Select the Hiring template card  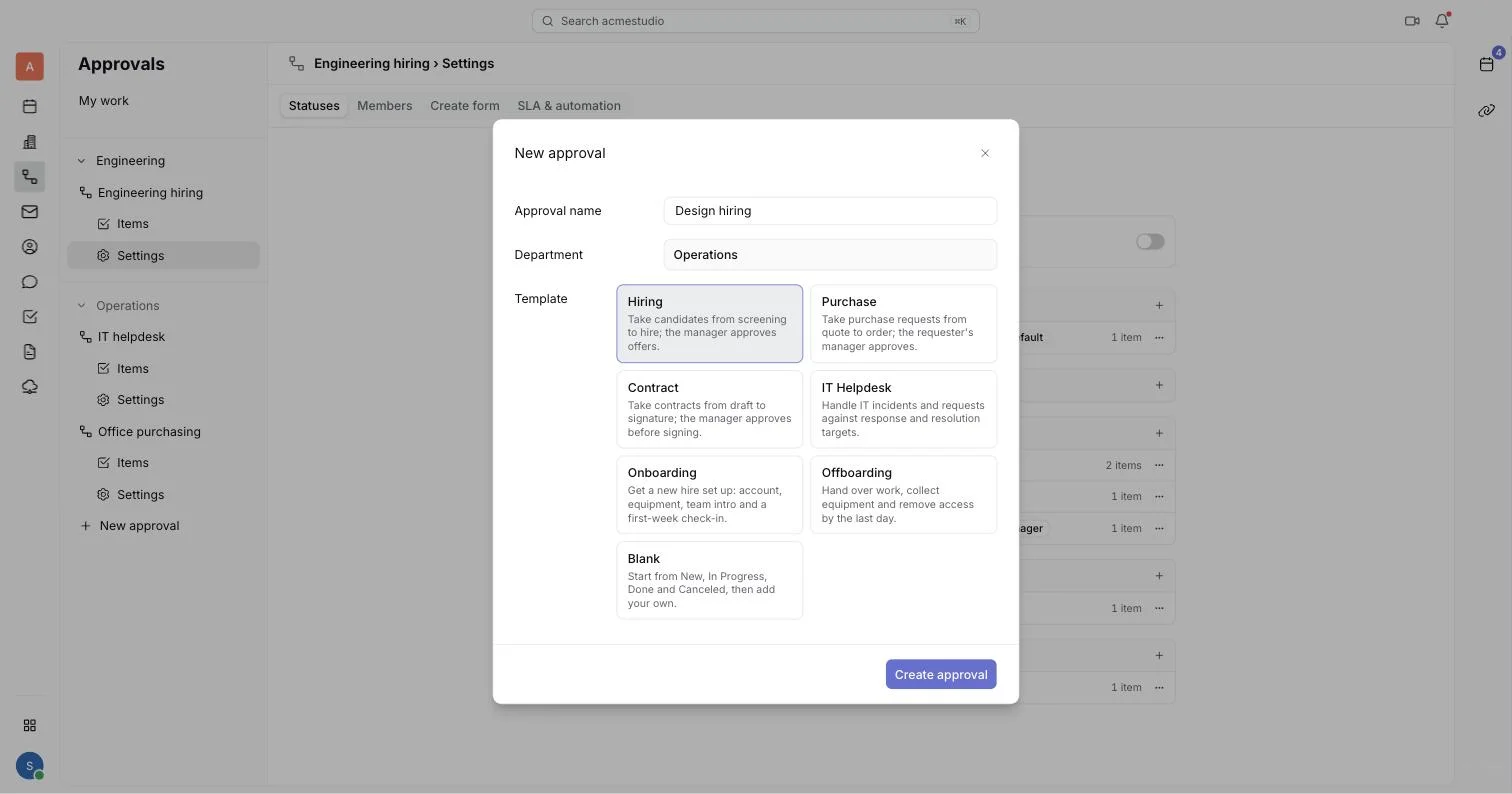710,324
